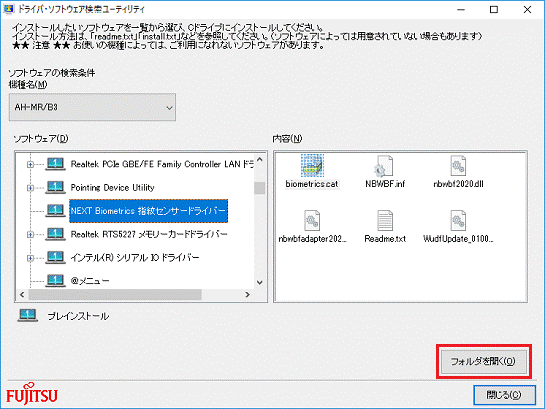Click the プレインストール legend label
Image resolution: width=545 pixels, height=409 pixels.
pyautogui.click(x=78, y=316)
